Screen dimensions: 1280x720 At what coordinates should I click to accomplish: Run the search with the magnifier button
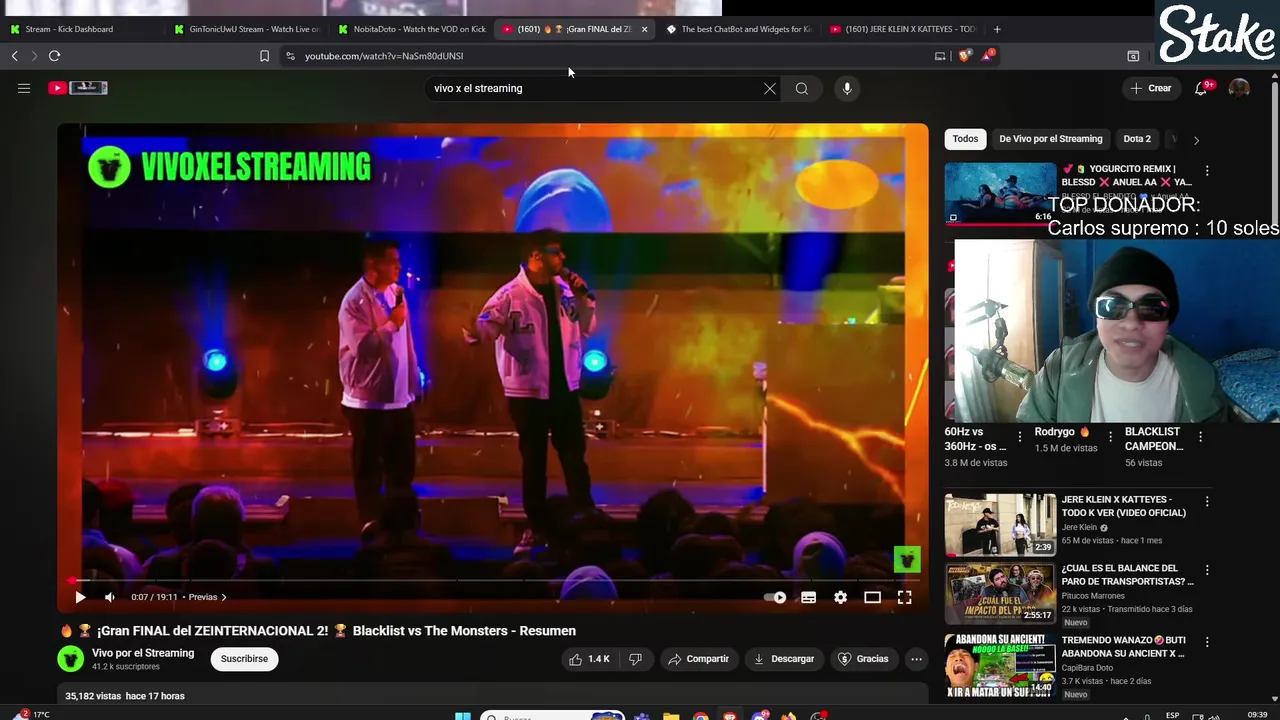(x=802, y=89)
